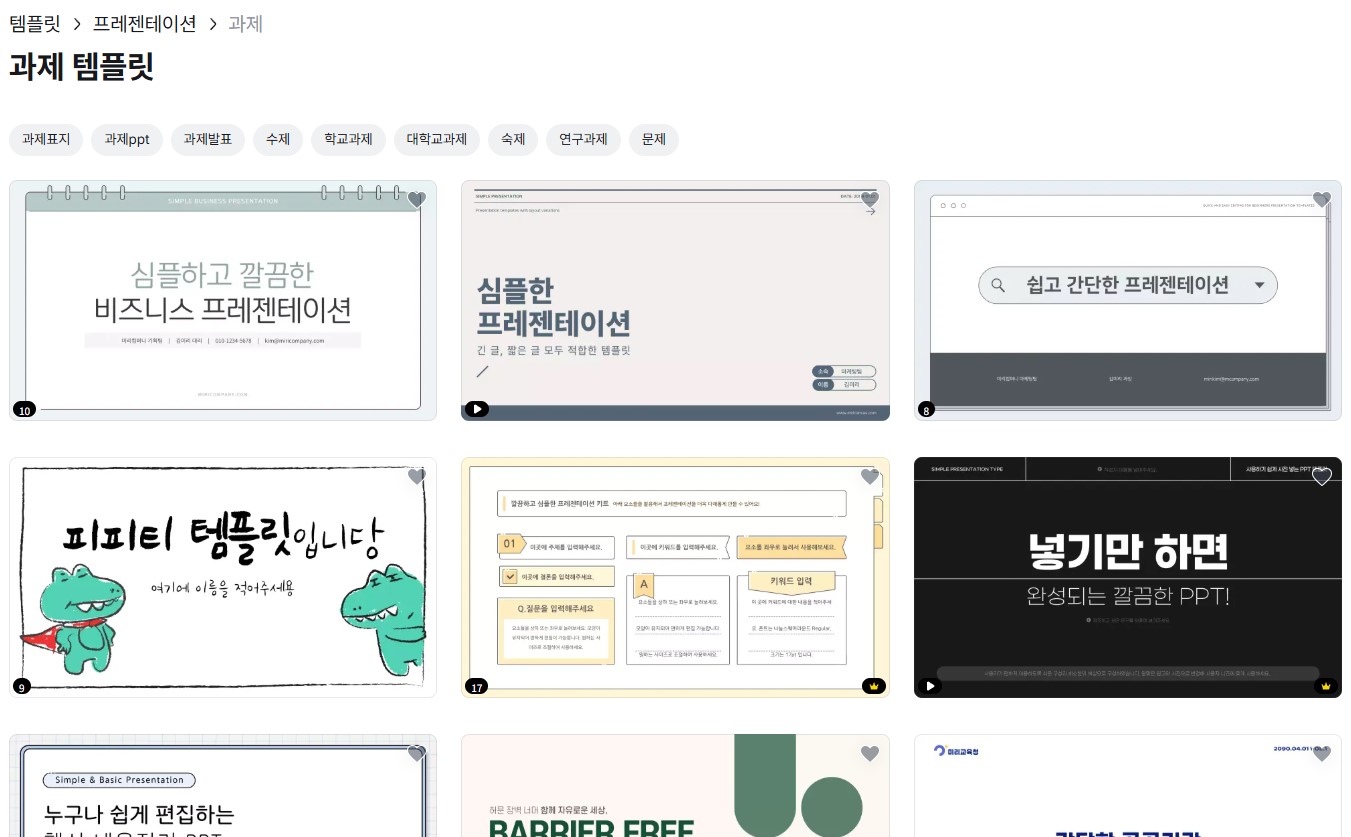The image size is (1351, 837).
Task: Select the 학교과제 filter chip
Action: point(348,140)
